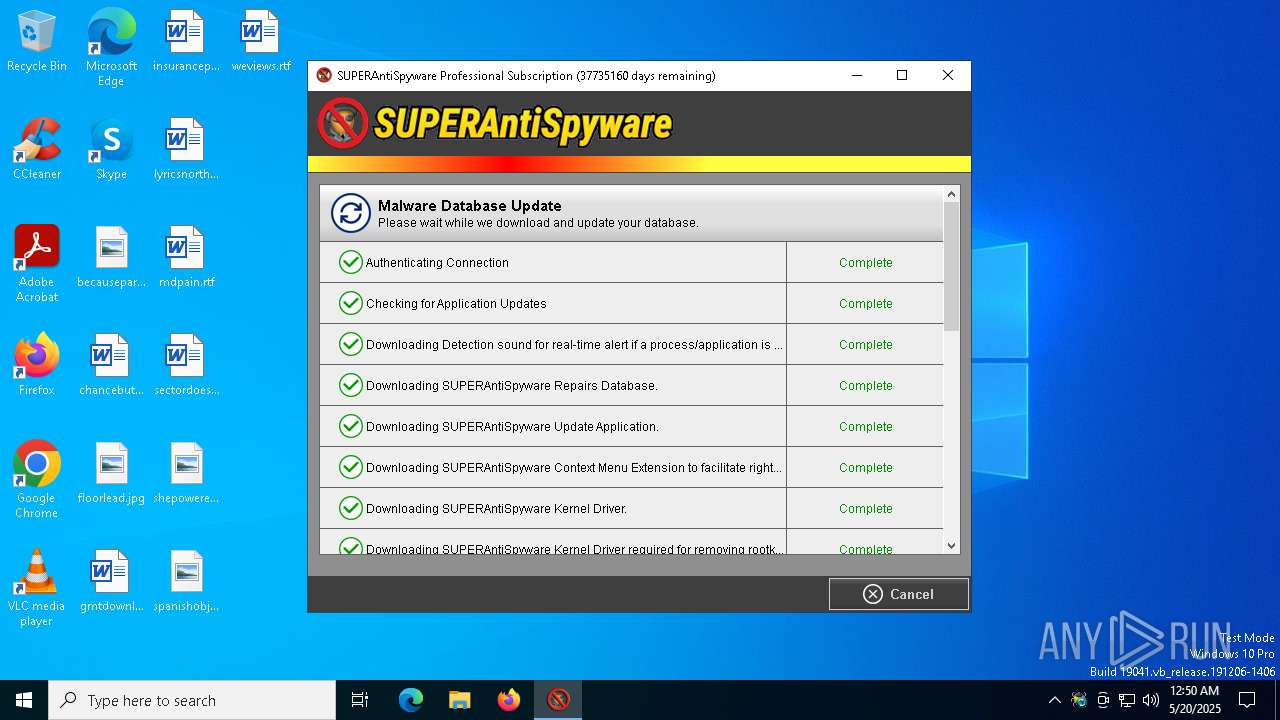
Task: Click the SUPERAntiSpyware logo emblem in the banner
Action: 343,123
